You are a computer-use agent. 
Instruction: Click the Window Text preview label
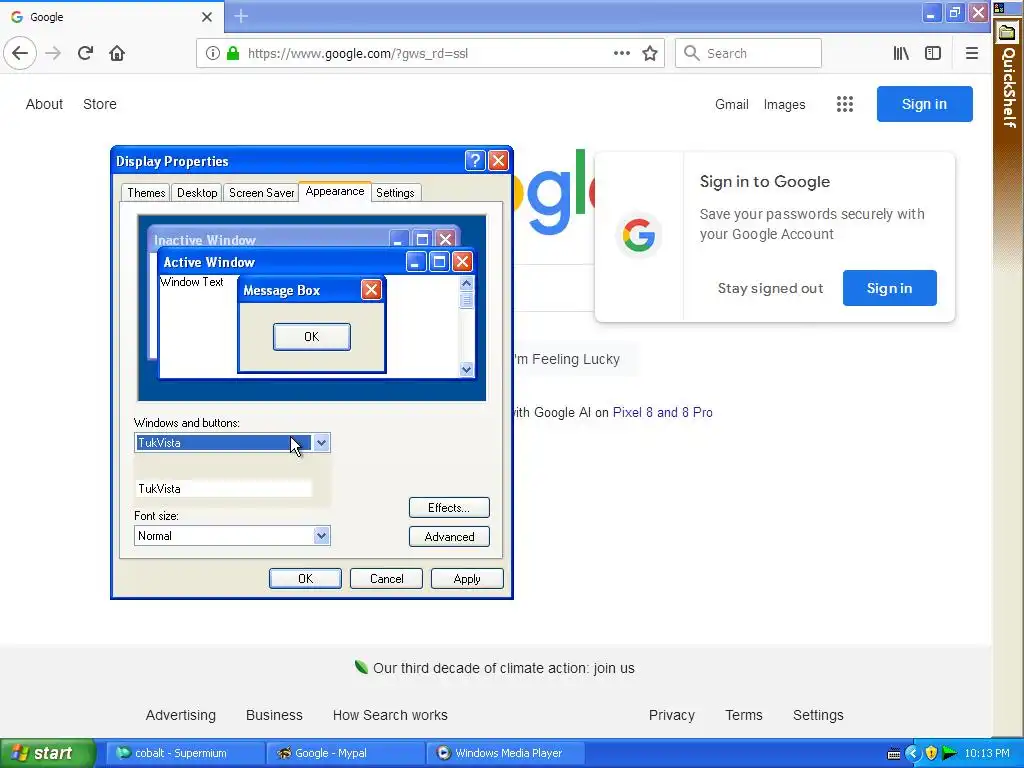click(x=191, y=282)
